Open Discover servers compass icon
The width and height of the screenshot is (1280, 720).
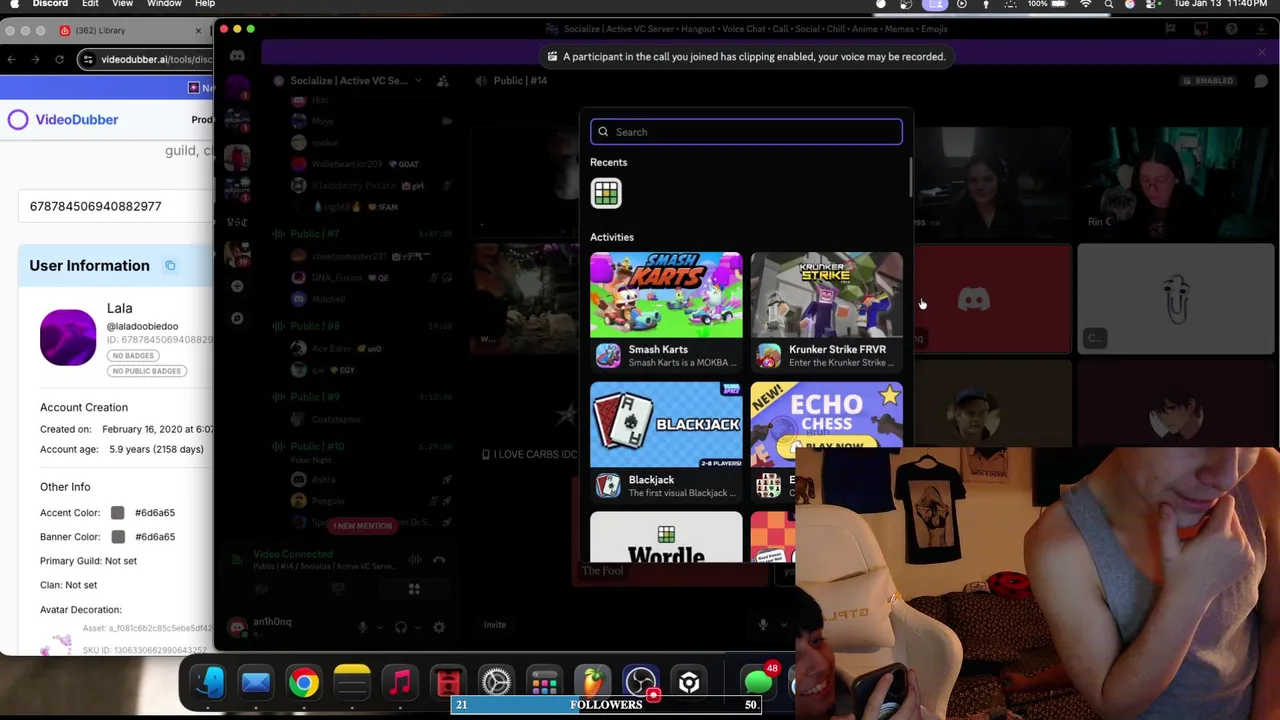[237, 319]
